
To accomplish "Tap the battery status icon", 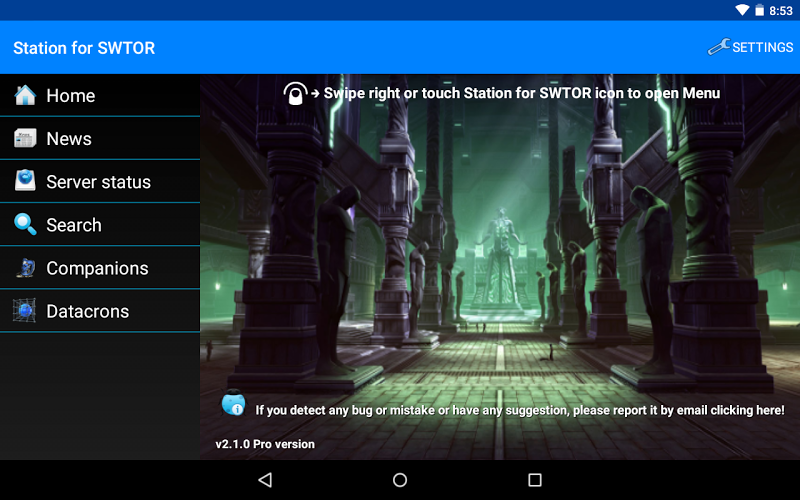I will [x=760, y=10].
